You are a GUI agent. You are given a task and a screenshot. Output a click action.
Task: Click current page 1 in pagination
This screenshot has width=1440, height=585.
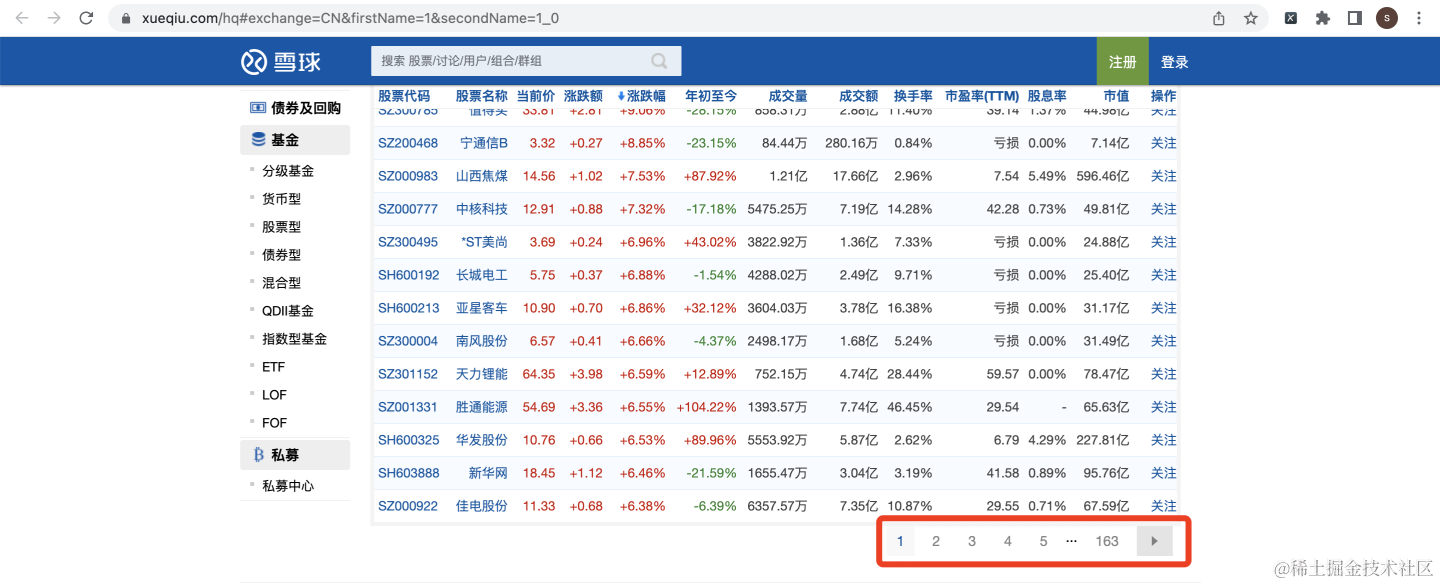tap(900, 541)
